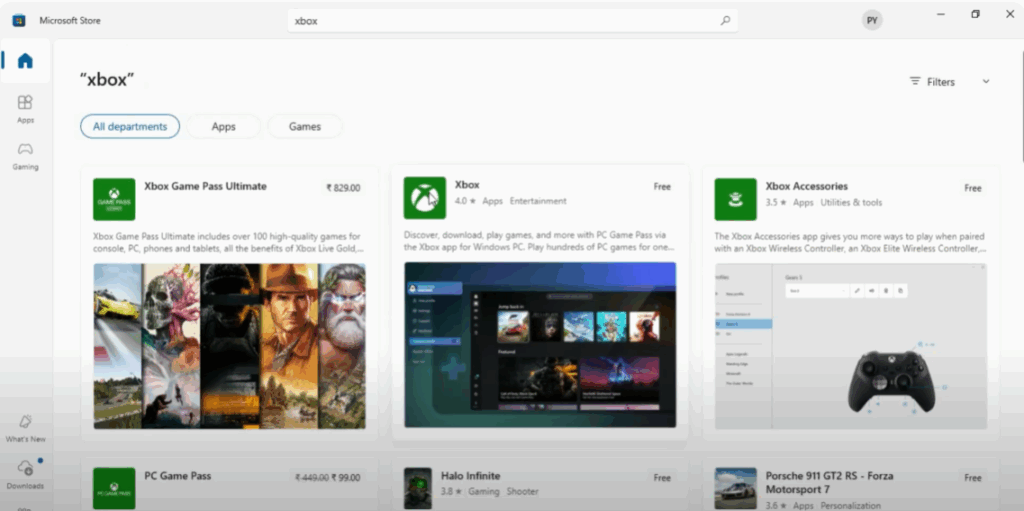The image size is (1024, 511).
Task: Click the "xbox" results heading
Action: click(x=107, y=80)
